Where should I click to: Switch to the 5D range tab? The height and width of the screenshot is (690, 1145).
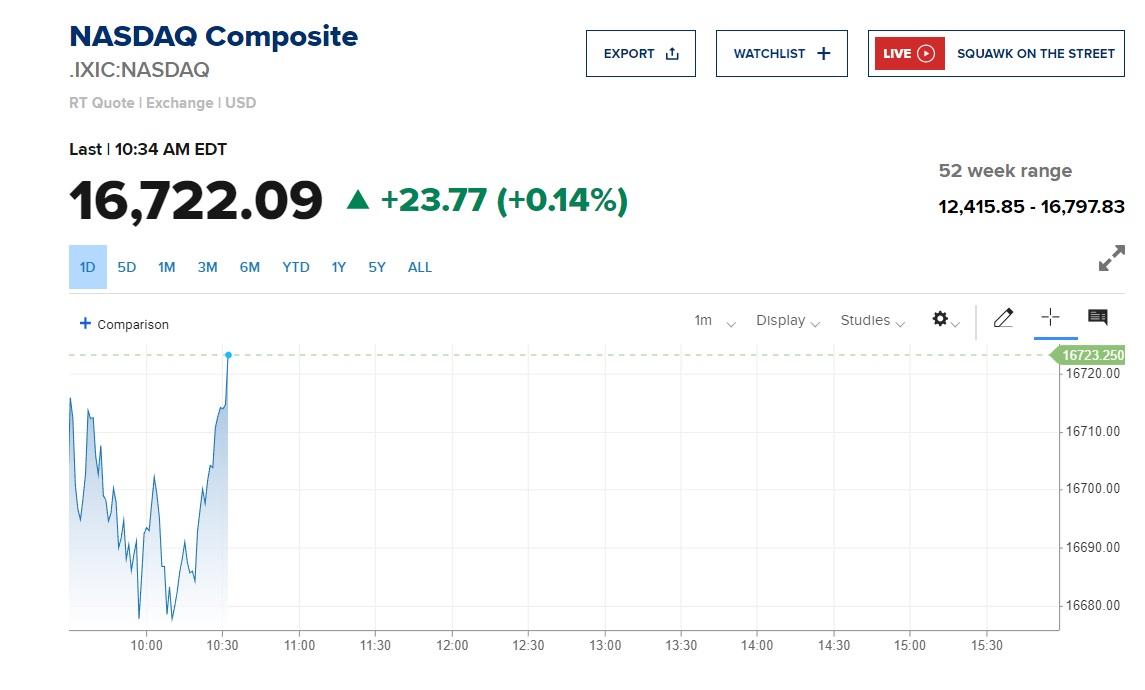pos(126,267)
